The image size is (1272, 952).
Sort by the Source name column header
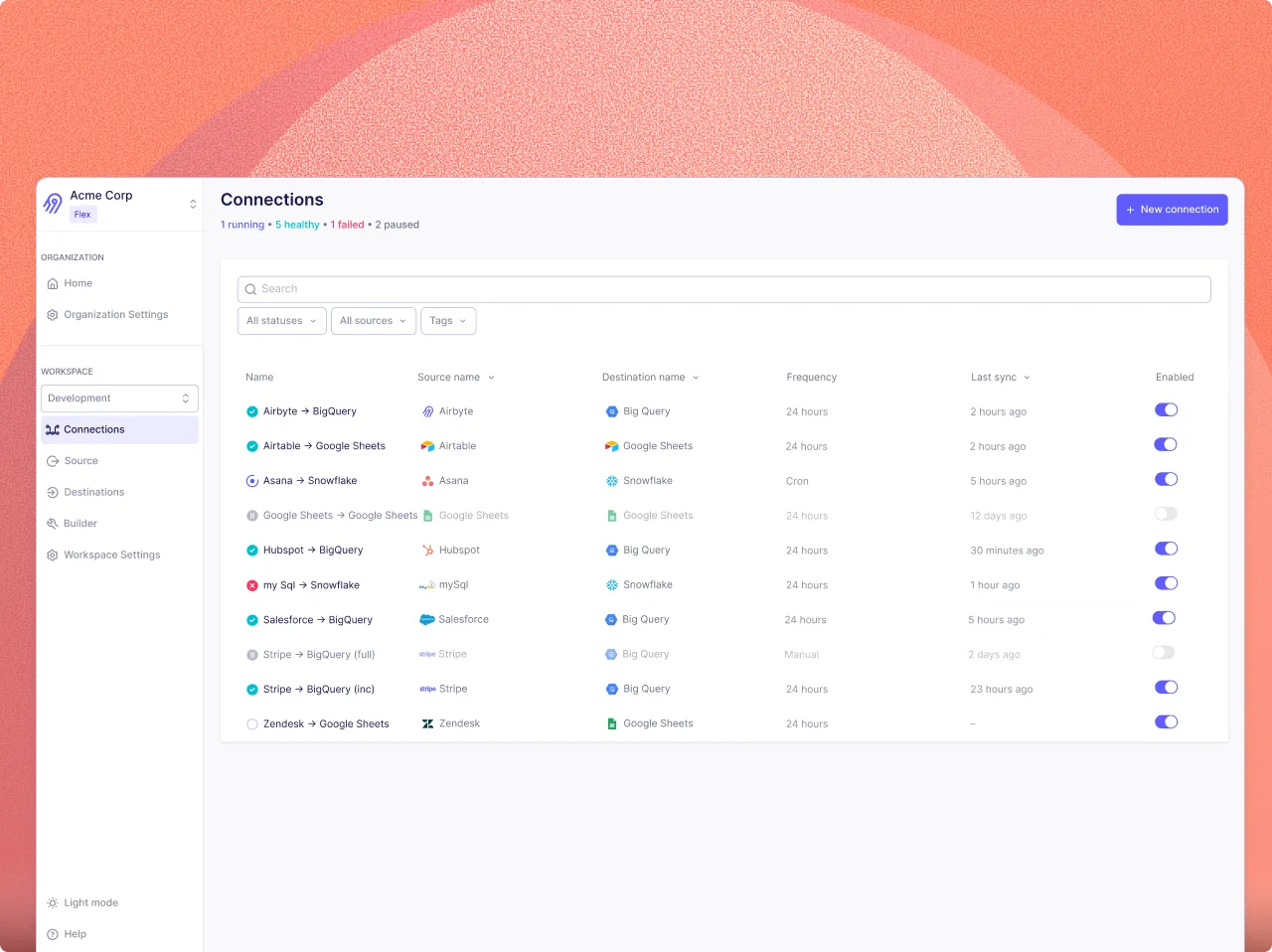(x=456, y=378)
